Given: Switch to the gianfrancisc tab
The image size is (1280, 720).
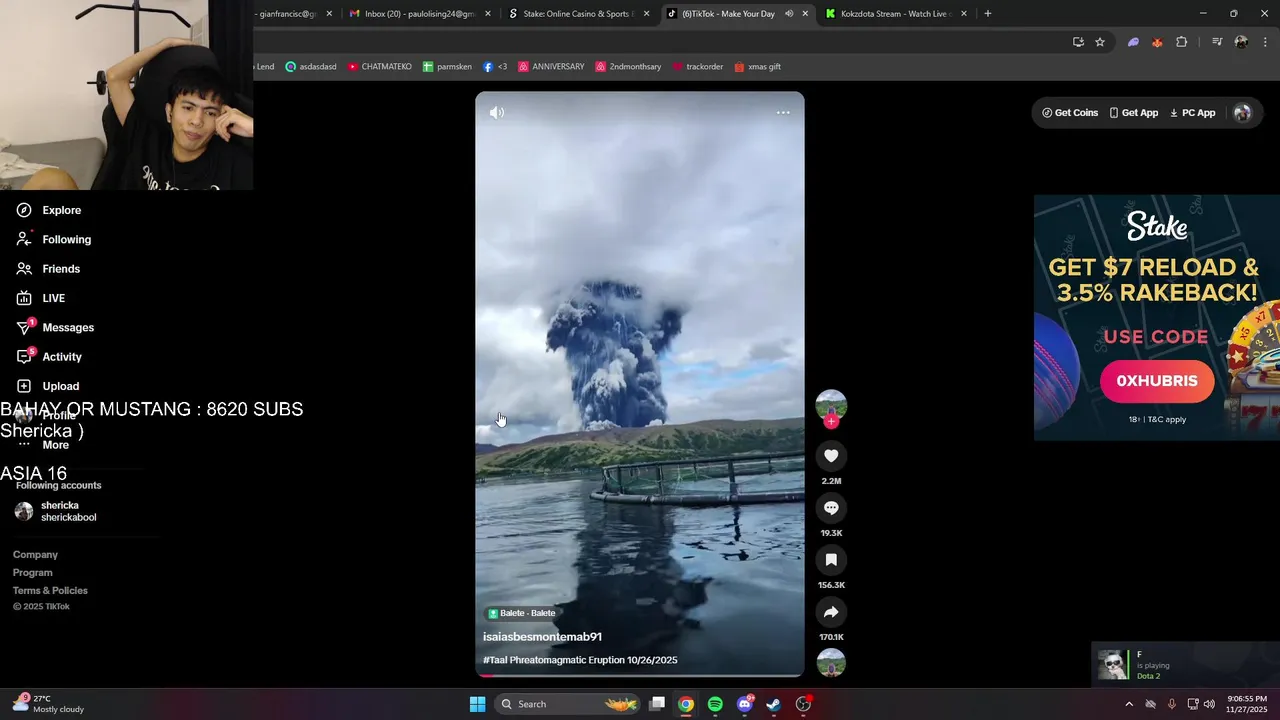Looking at the screenshot, I should [x=290, y=14].
